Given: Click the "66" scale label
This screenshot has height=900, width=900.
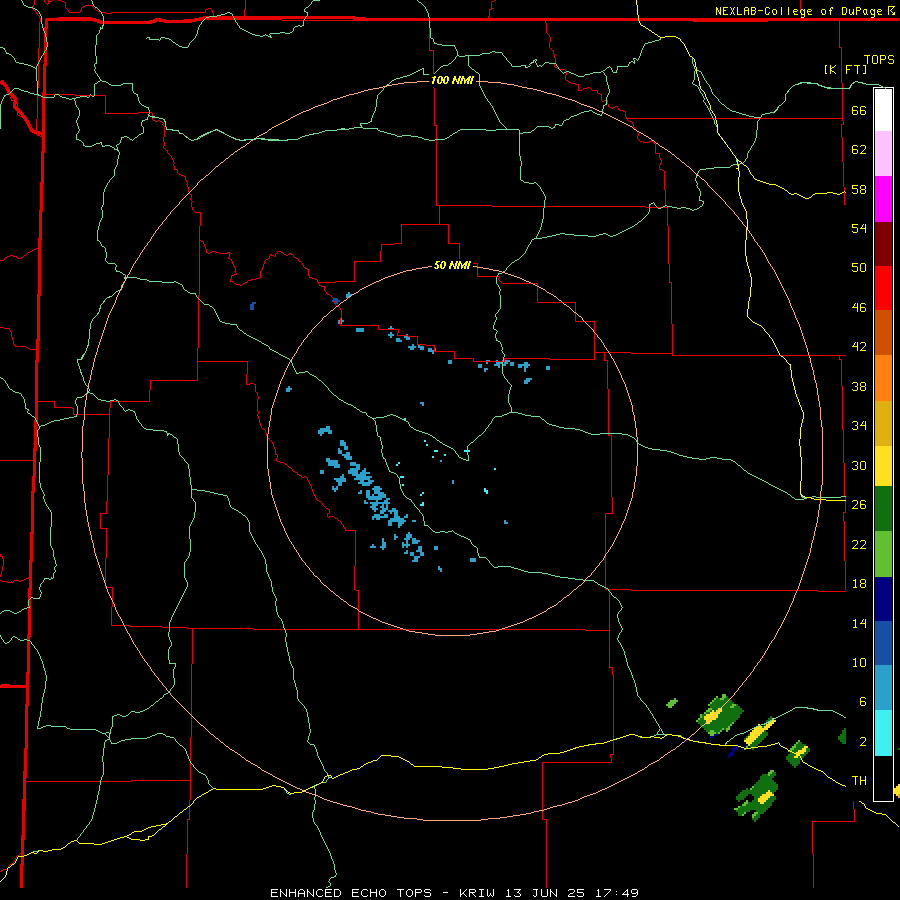Looking at the screenshot, I should click(859, 110).
